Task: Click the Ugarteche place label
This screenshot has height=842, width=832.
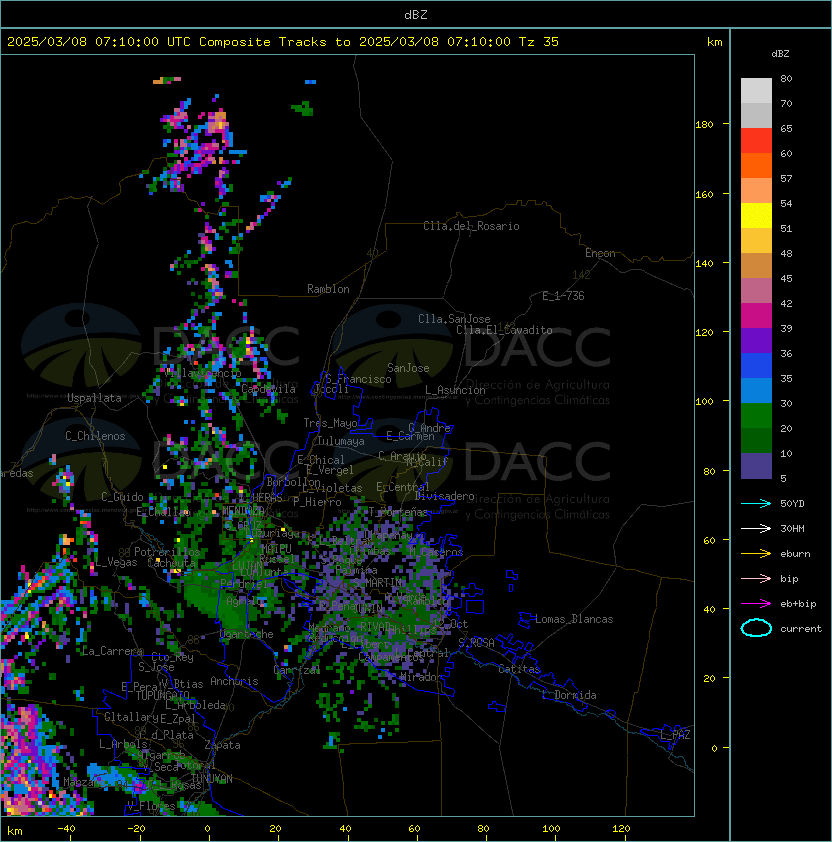Action: coord(247,634)
